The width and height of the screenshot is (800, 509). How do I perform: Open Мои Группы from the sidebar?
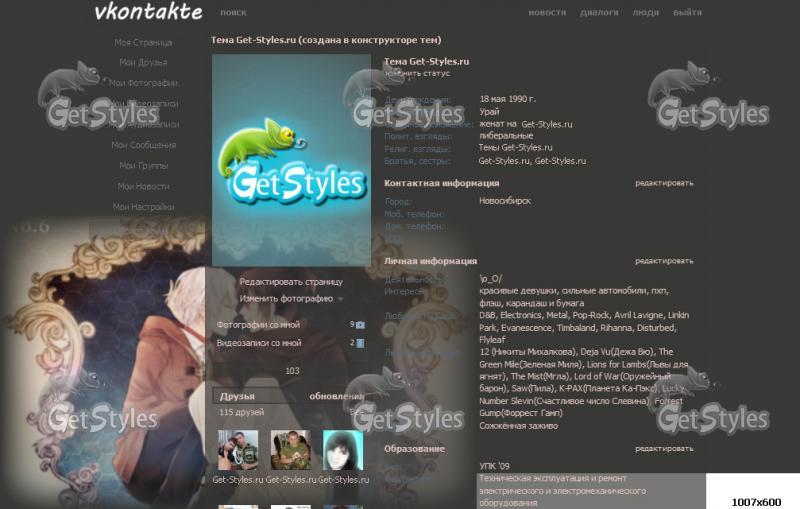(143, 166)
